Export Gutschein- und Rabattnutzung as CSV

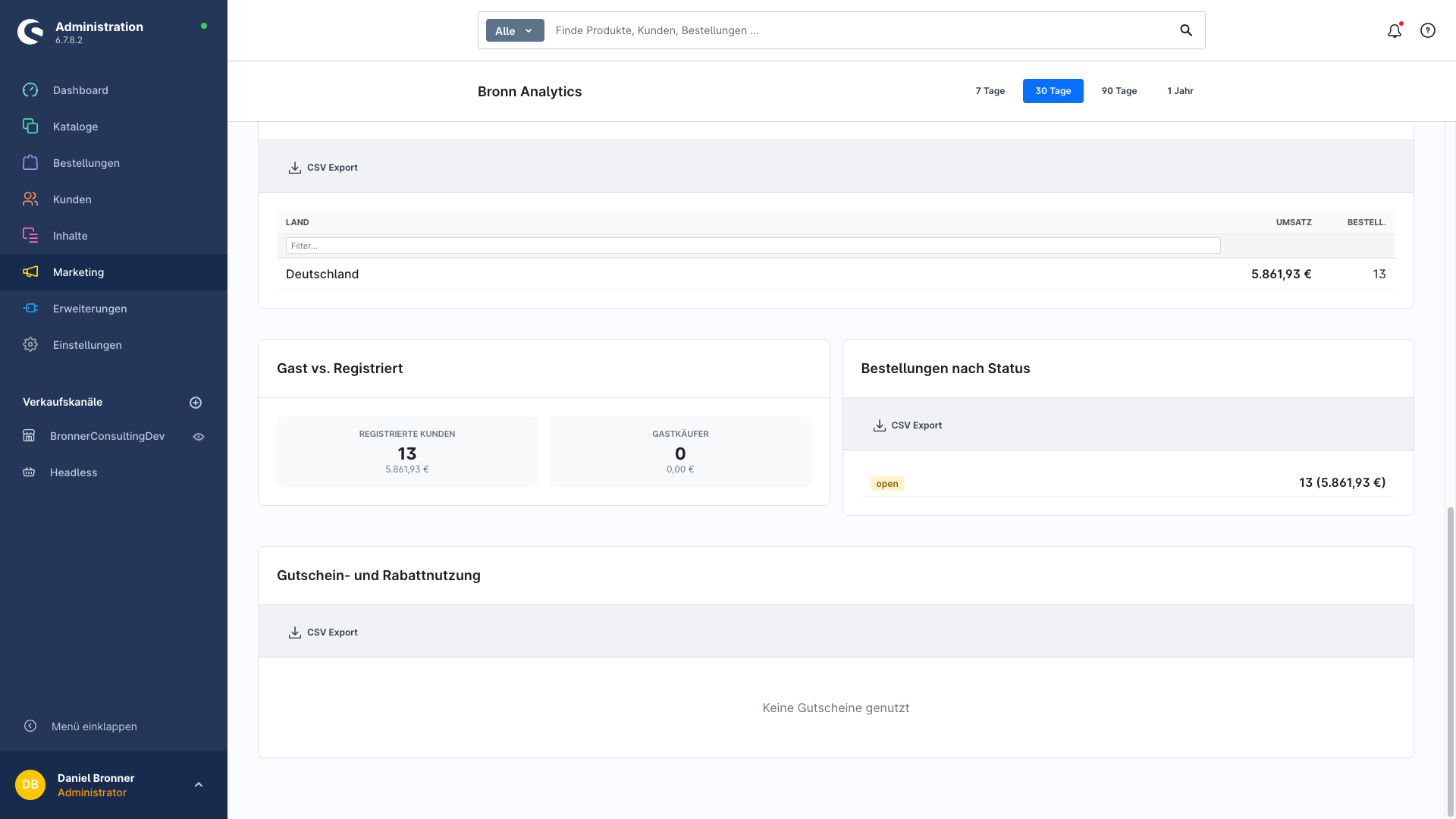(323, 632)
